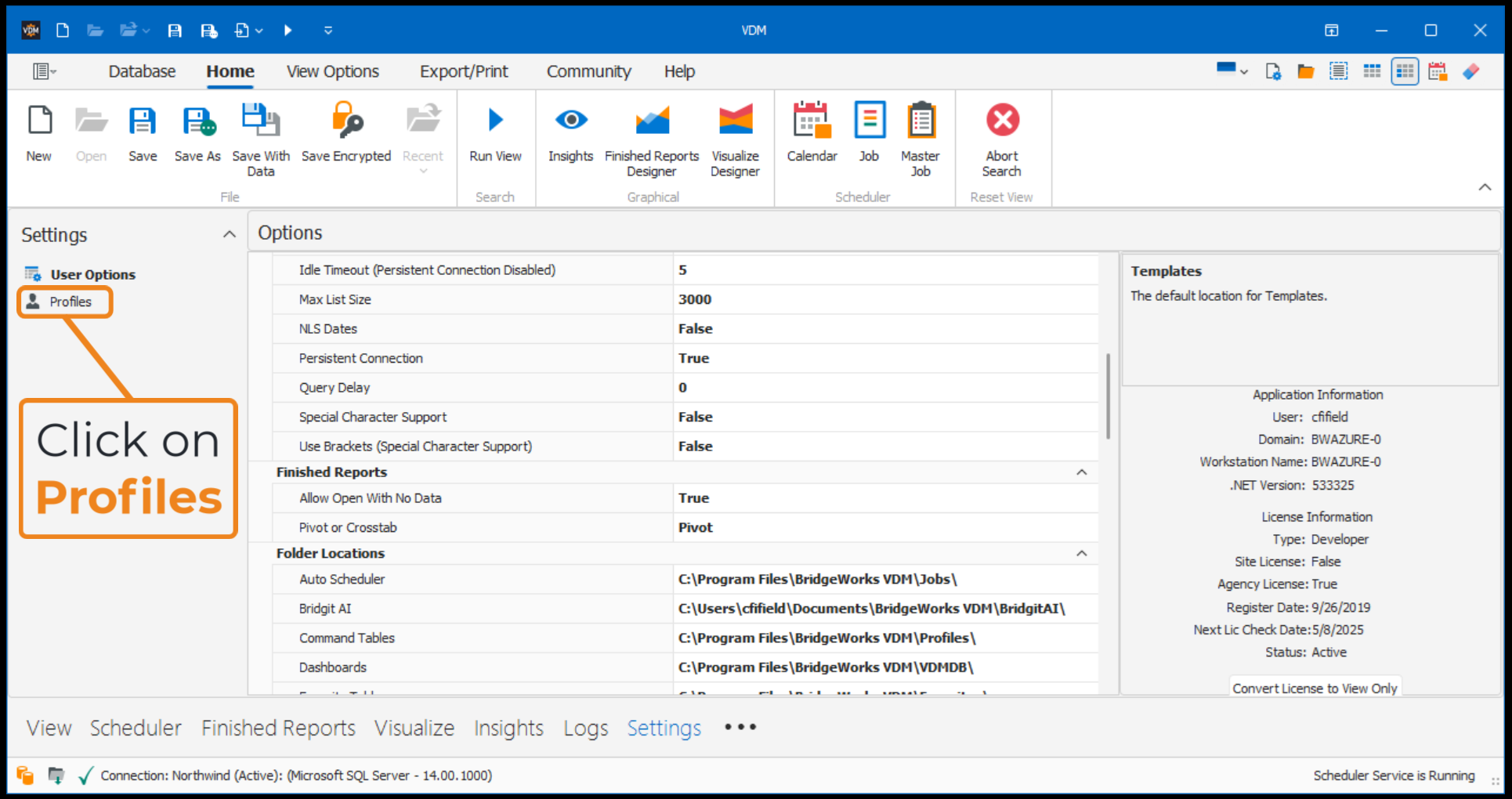Collapse the Finished Reports section

[x=1082, y=472]
